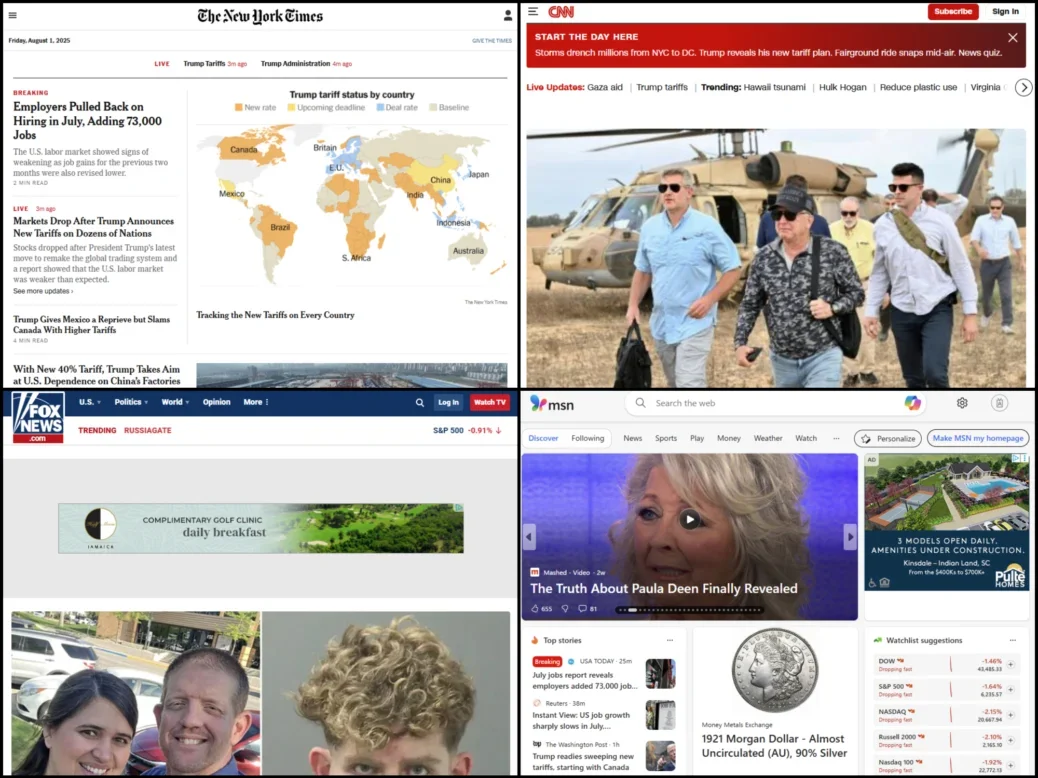Screen dimensions: 1038x778
Task: Open MSN settings gear
Action: coord(962,403)
